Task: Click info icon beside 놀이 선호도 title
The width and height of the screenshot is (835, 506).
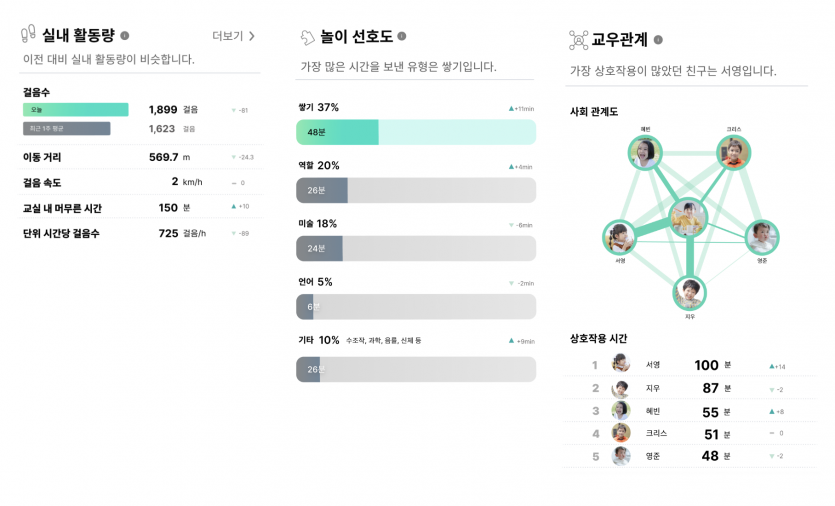Action: [x=402, y=36]
